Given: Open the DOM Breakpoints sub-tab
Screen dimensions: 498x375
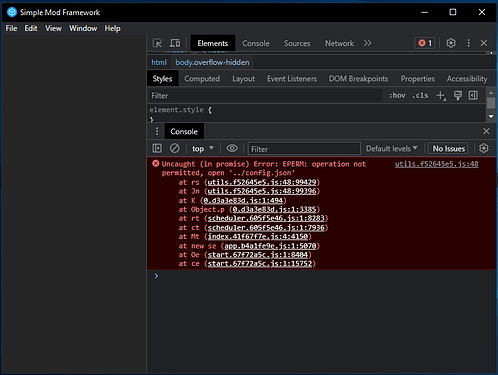Looking at the screenshot, I should tap(358, 79).
